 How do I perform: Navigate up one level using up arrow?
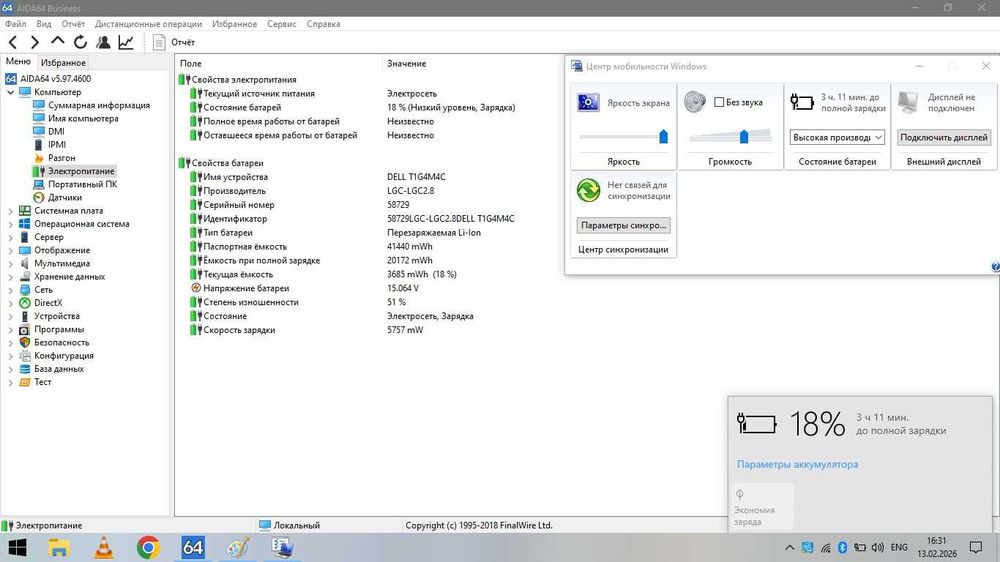click(x=57, y=41)
